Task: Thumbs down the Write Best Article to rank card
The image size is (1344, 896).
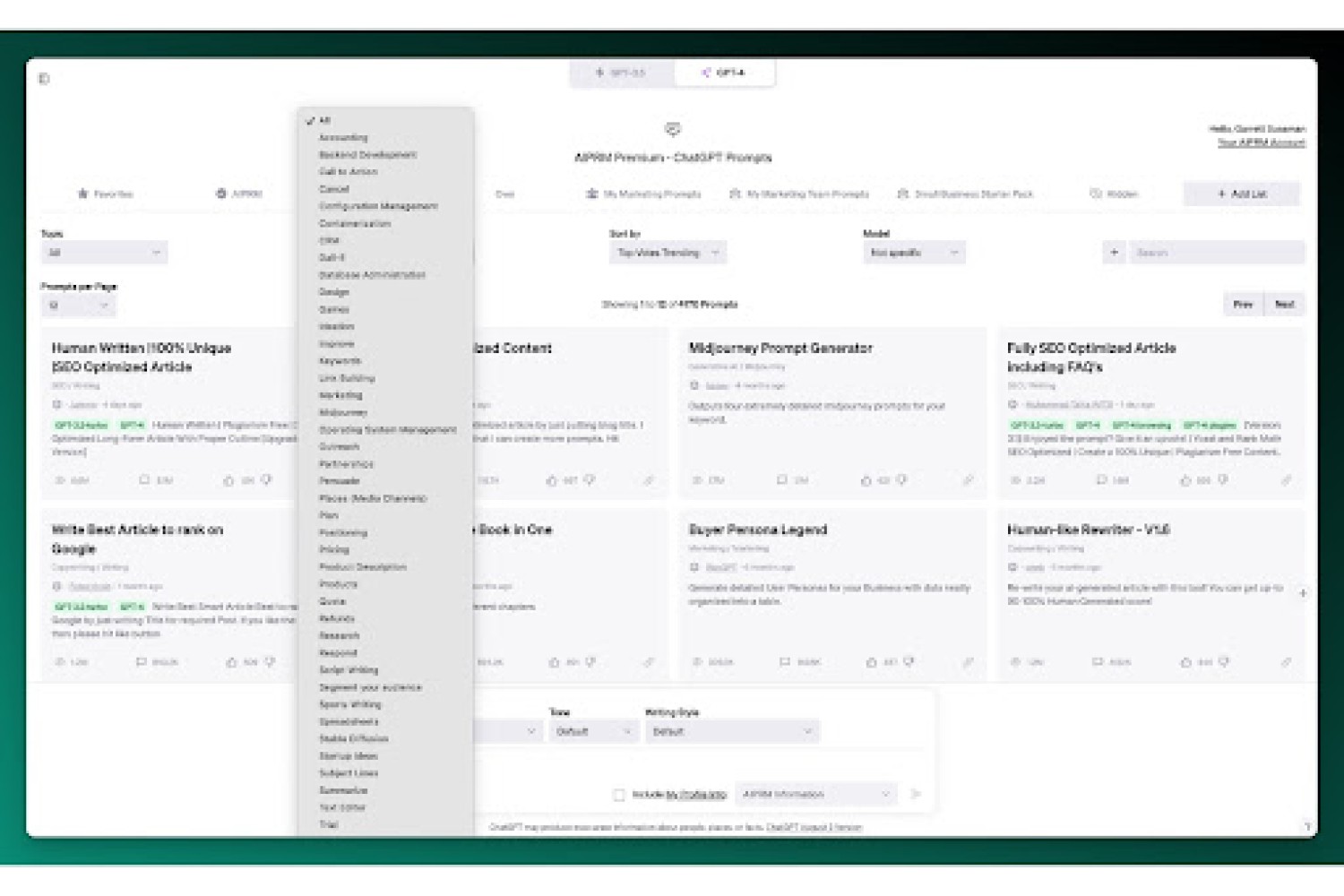Action: (270, 662)
